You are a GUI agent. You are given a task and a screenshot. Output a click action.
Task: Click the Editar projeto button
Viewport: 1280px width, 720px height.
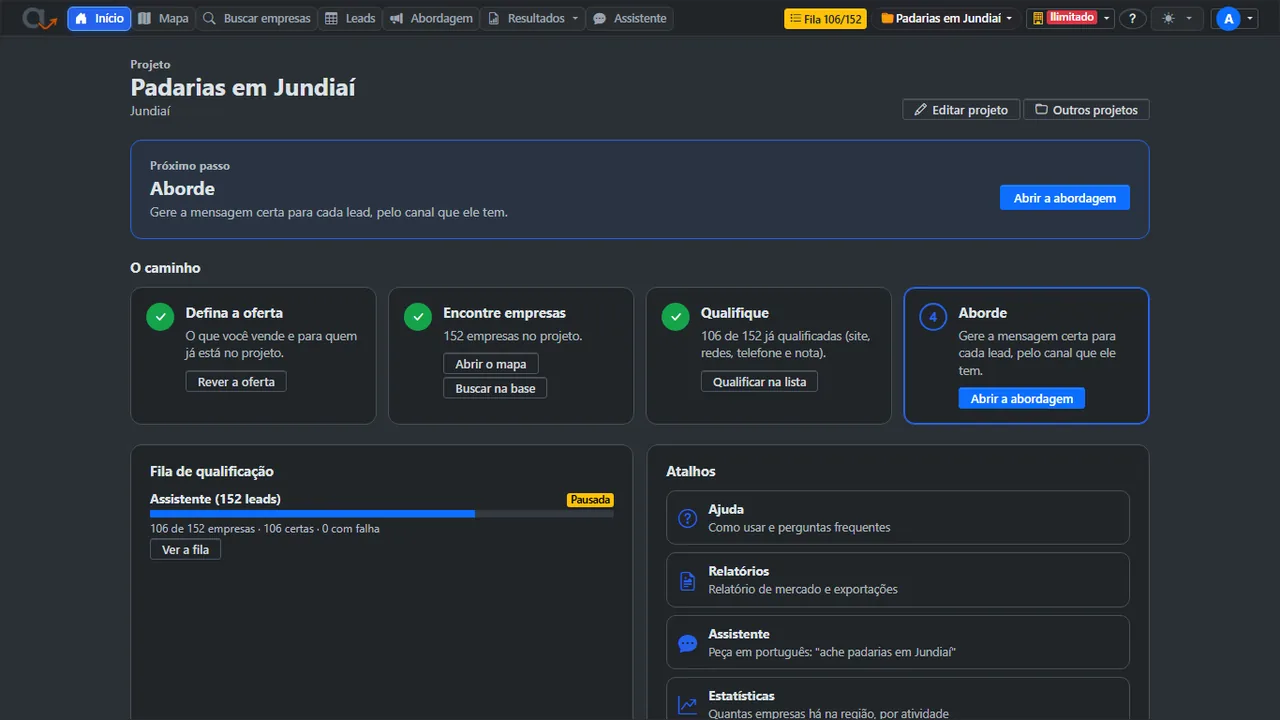pyautogui.click(x=961, y=109)
